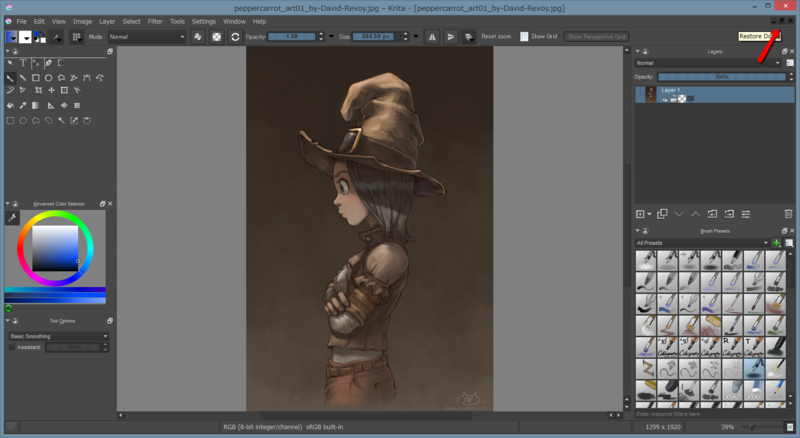Open the brush Mode dropdown
This screenshot has height=438, width=800.
(146, 37)
